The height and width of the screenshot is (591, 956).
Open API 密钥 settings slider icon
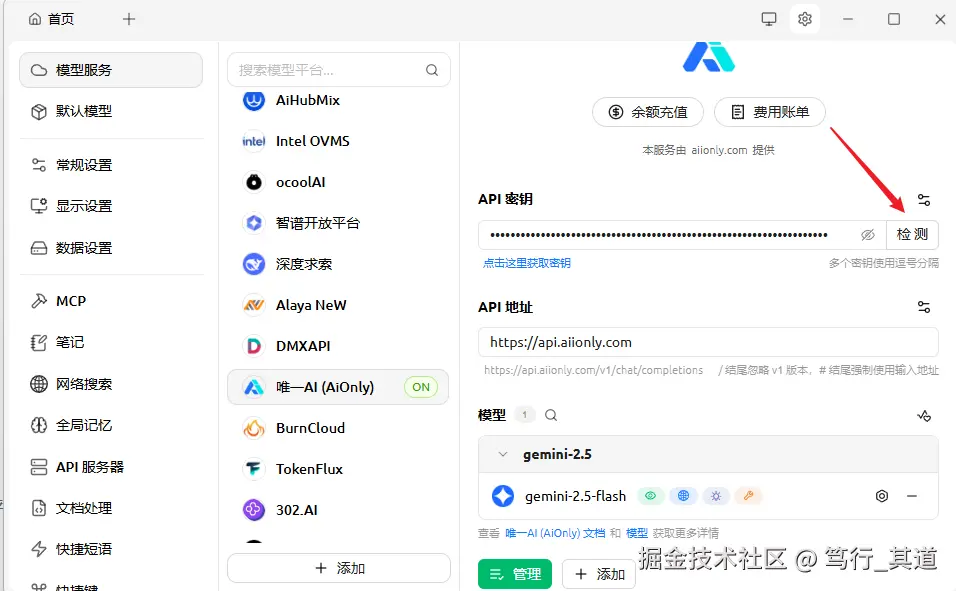click(x=924, y=199)
